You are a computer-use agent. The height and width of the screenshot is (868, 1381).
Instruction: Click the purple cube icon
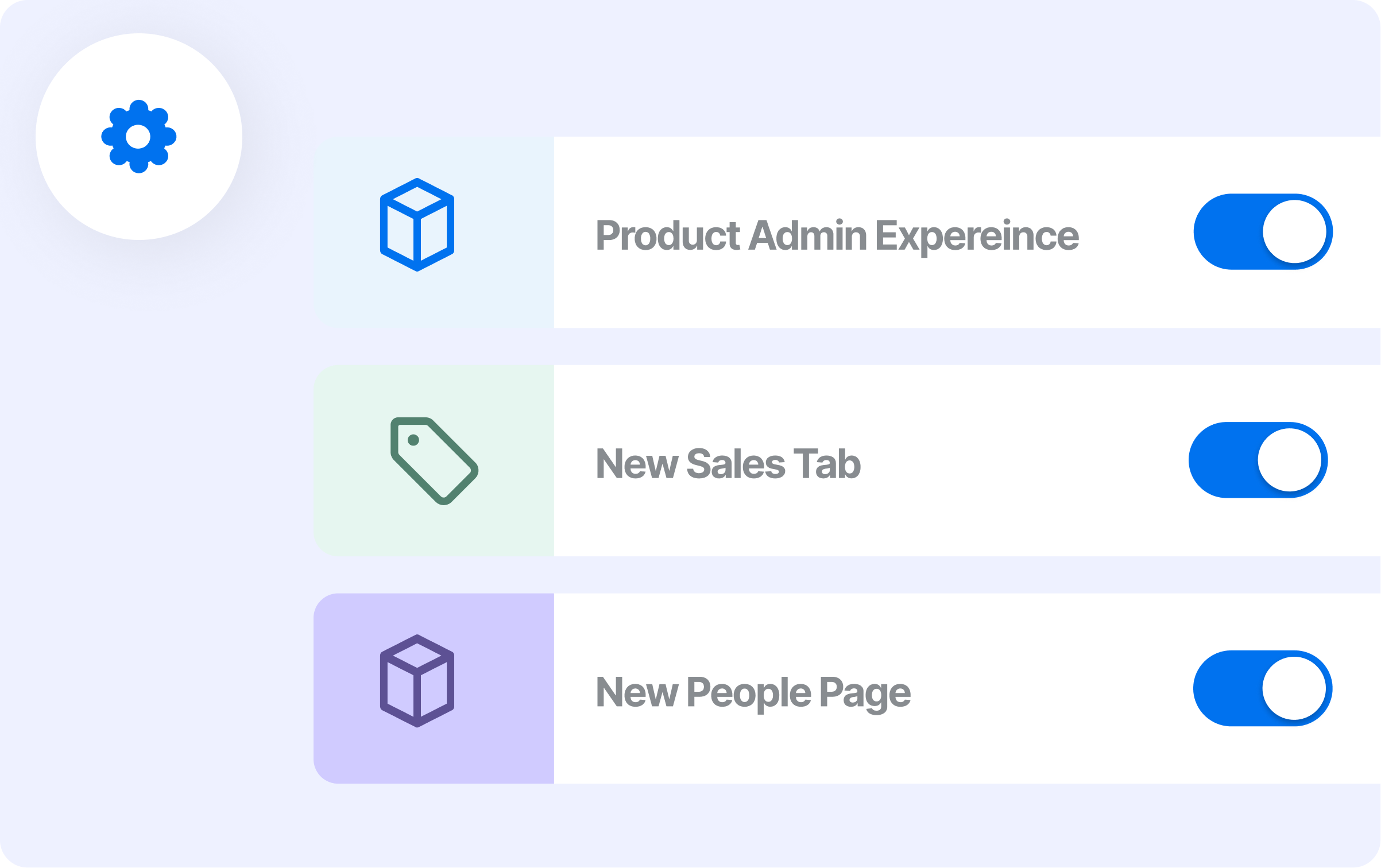tap(417, 681)
